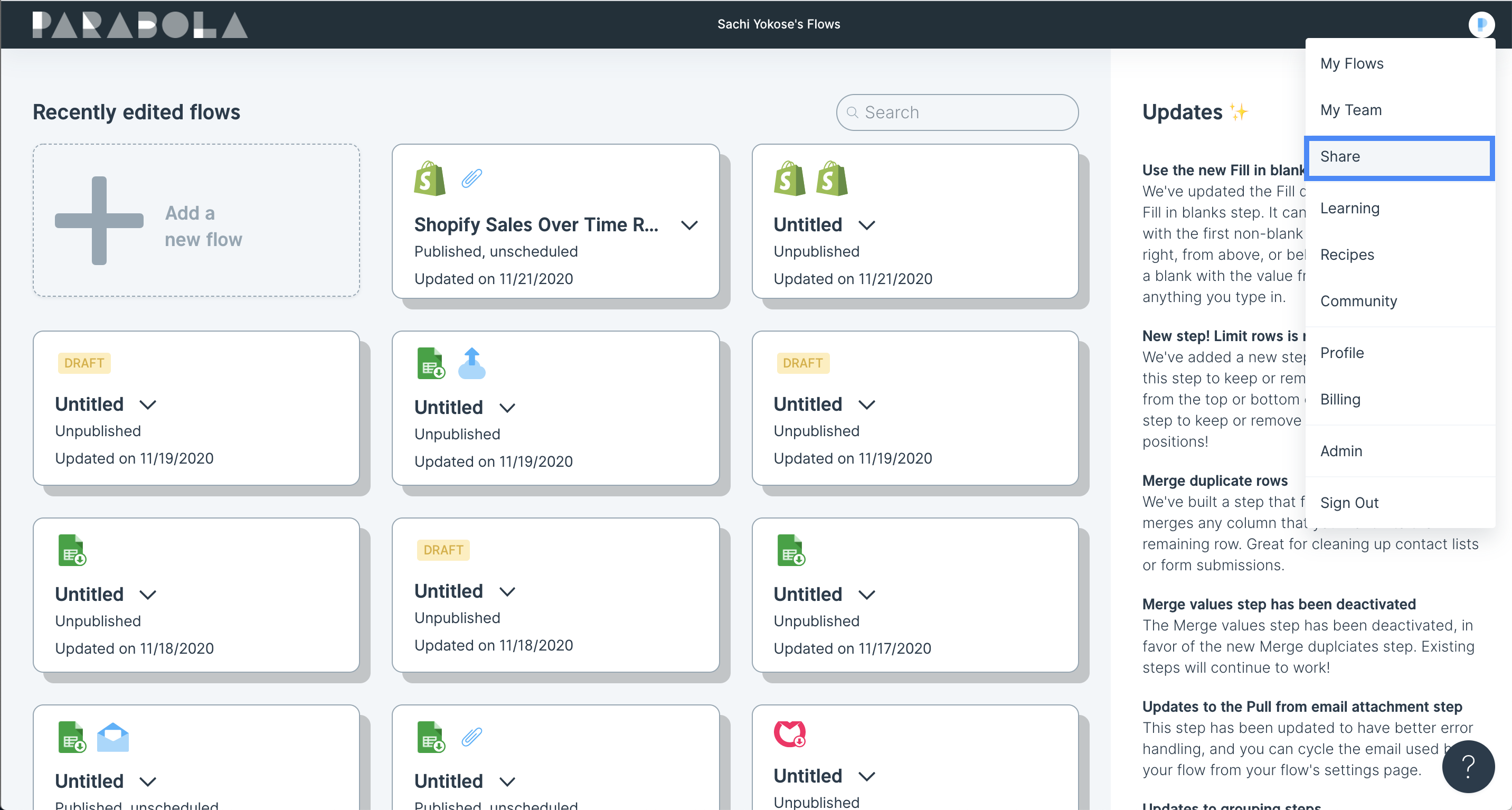Click Sign Out in the account menu
The image size is (1512, 810).
(x=1400, y=503)
